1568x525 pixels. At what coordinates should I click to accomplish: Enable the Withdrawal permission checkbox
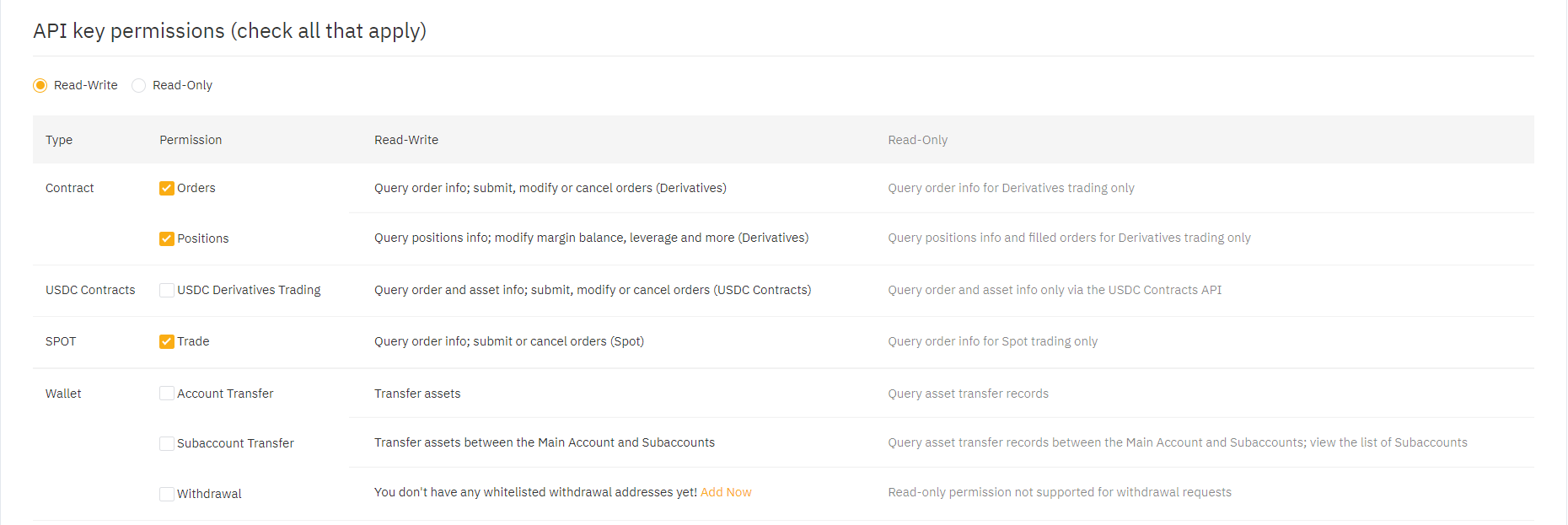pyautogui.click(x=167, y=494)
